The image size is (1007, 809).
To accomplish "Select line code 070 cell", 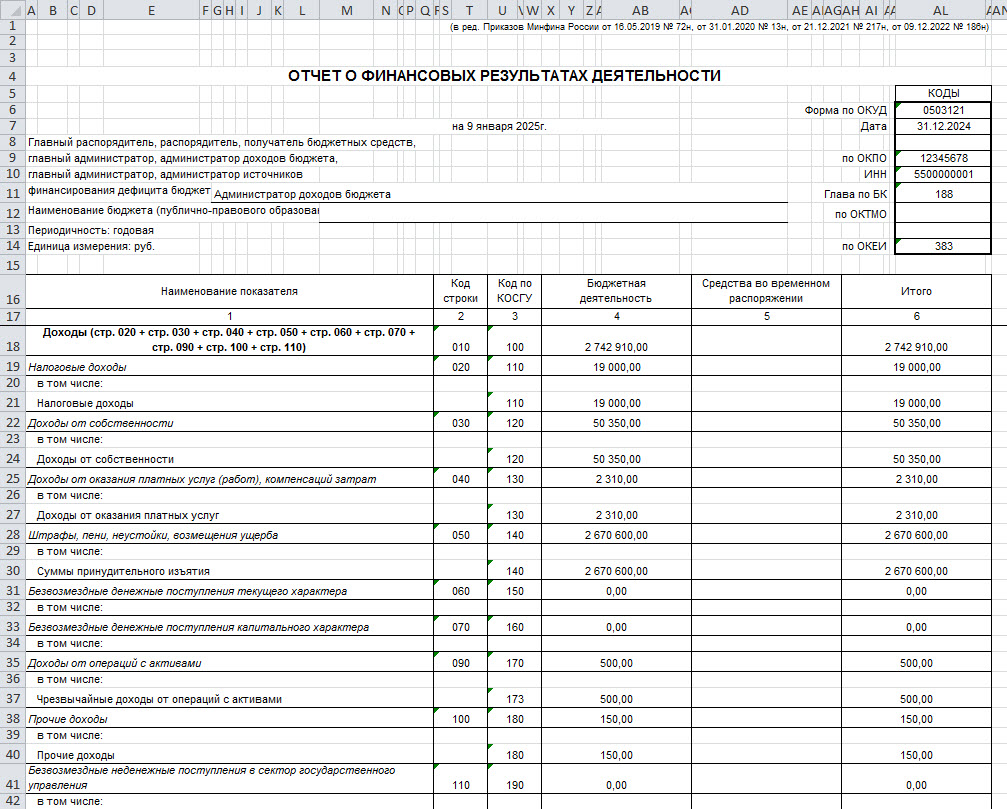I will pos(460,627).
